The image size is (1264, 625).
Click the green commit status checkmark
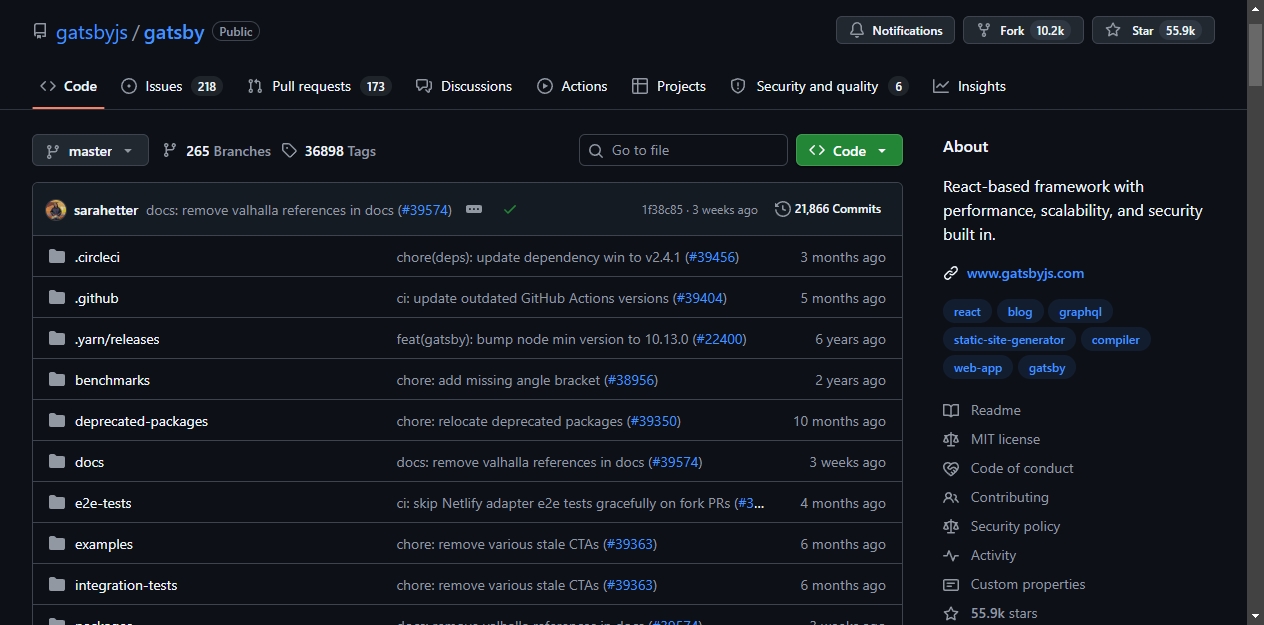pyautogui.click(x=510, y=209)
